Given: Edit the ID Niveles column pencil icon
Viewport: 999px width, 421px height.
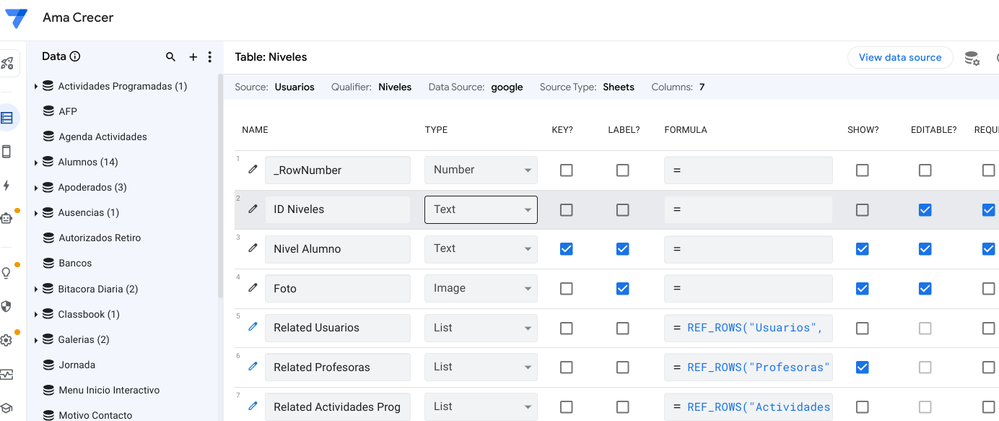Looking at the screenshot, I should (x=253, y=209).
